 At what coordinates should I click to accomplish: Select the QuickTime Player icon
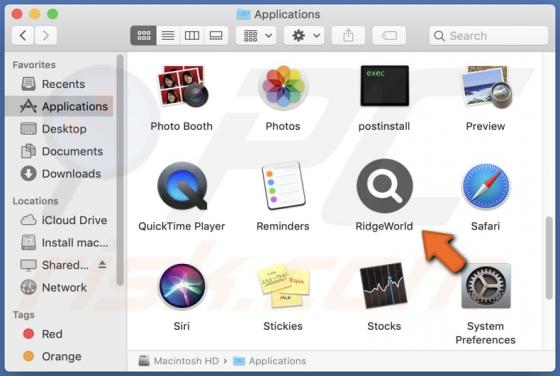(x=182, y=186)
